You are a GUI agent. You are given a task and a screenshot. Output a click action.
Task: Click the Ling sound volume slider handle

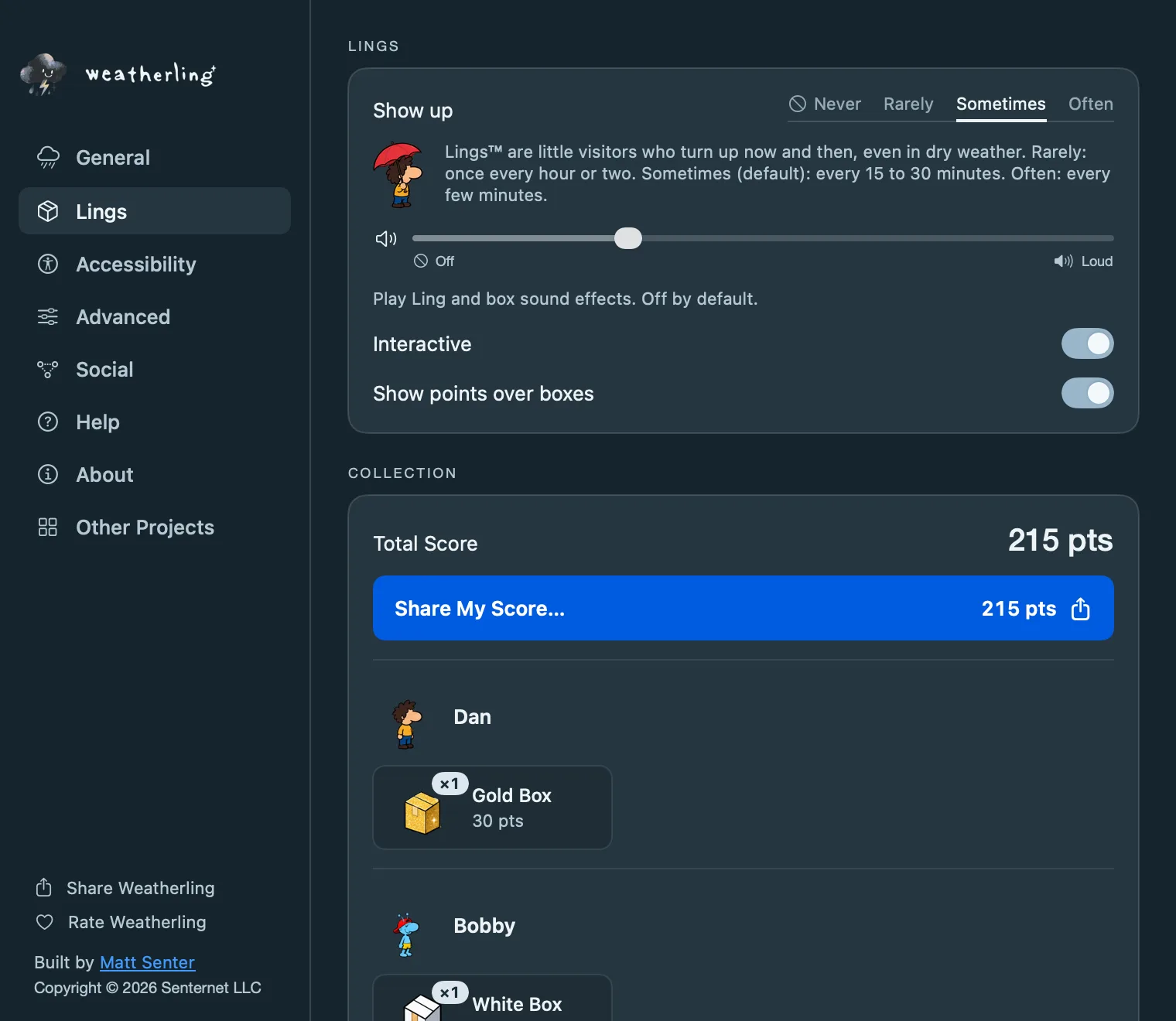tap(628, 238)
